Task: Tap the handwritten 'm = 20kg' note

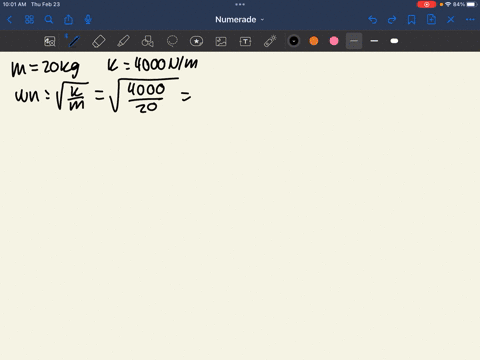Action: coord(46,68)
